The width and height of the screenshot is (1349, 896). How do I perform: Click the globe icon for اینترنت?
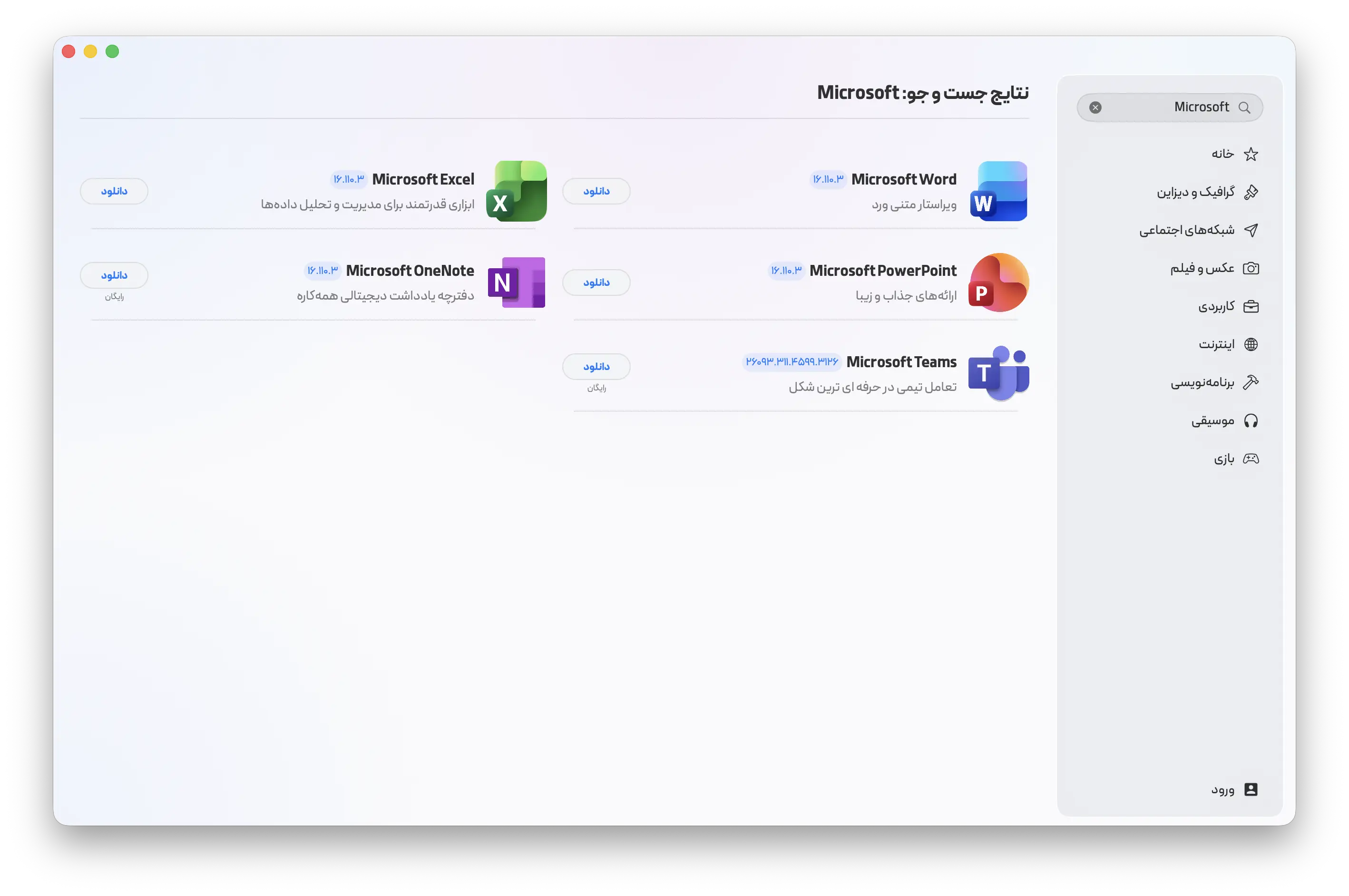1251,344
